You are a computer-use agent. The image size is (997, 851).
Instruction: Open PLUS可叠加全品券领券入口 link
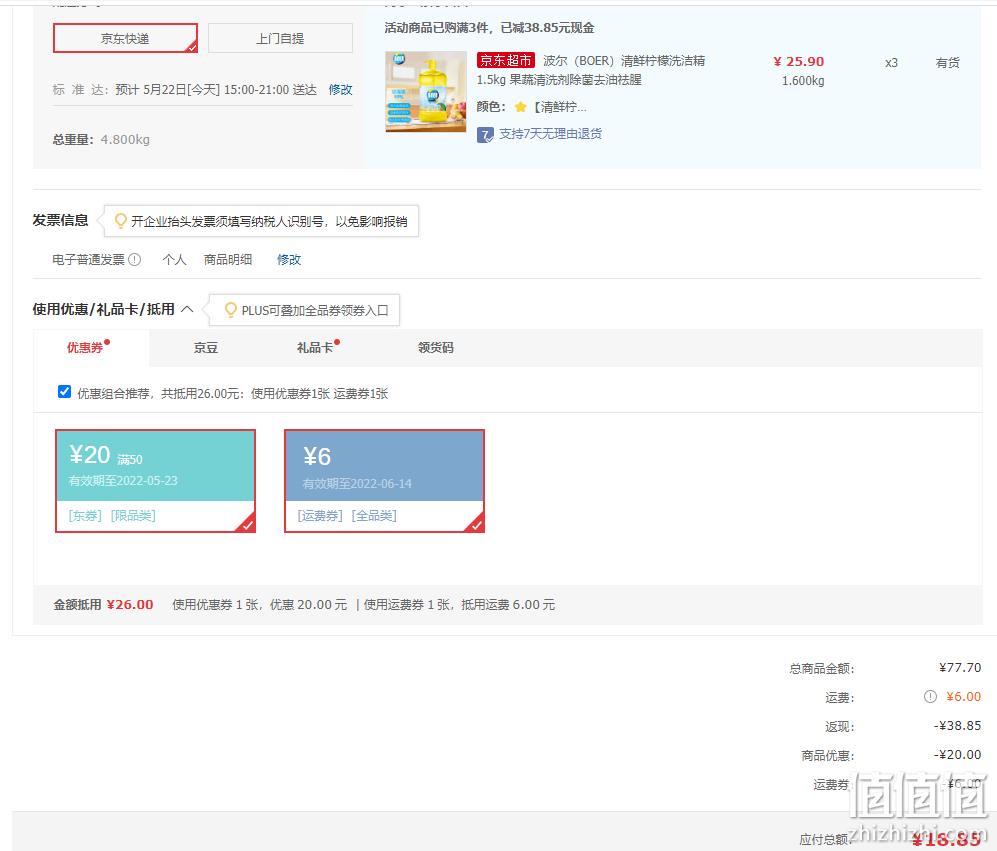[x=315, y=310]
